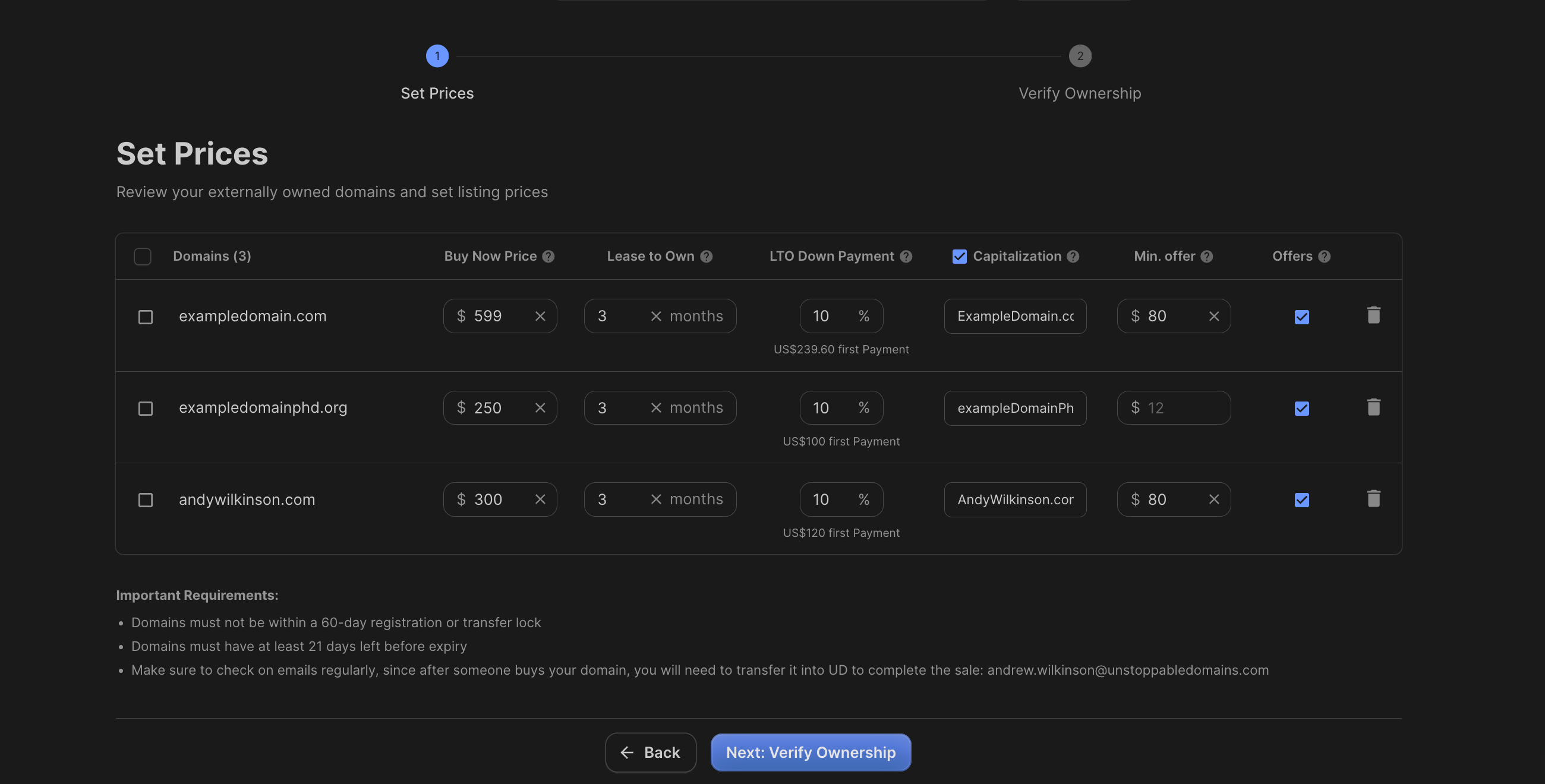The height and width of the screenshot is (784, 1545).
Task: Remove andywilkinson.com using trash icon
Action: pos(1373,499)
